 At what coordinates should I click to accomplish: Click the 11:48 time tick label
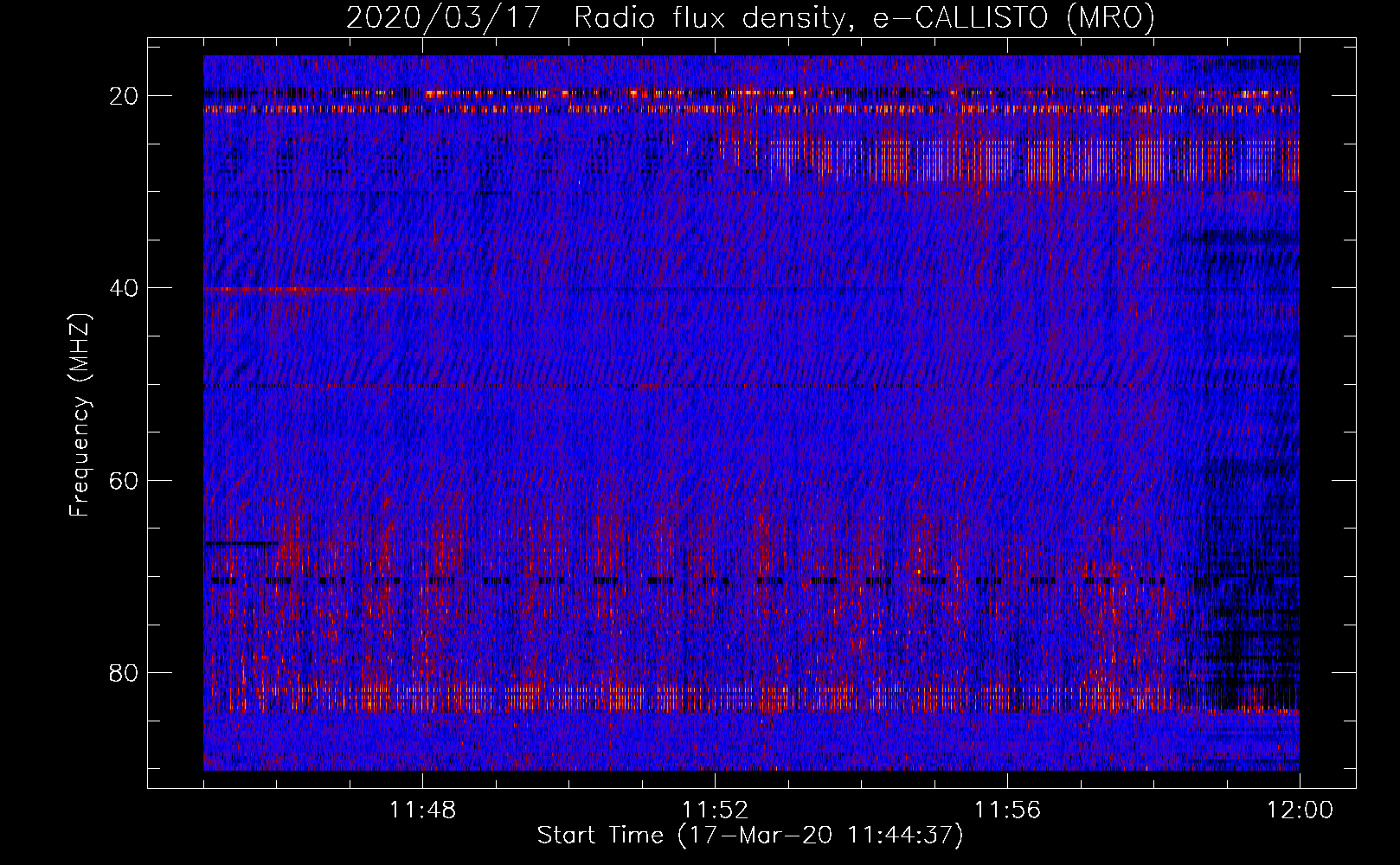(422, 811)
